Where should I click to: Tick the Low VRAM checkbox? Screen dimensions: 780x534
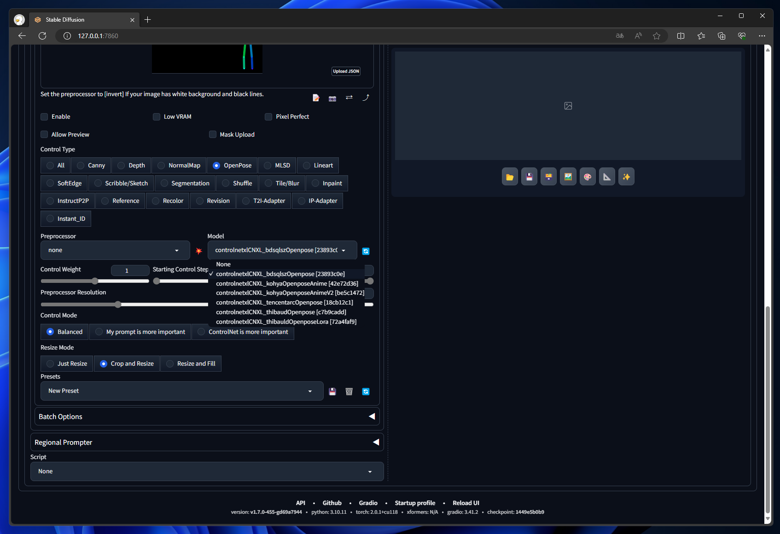point(156,116)
